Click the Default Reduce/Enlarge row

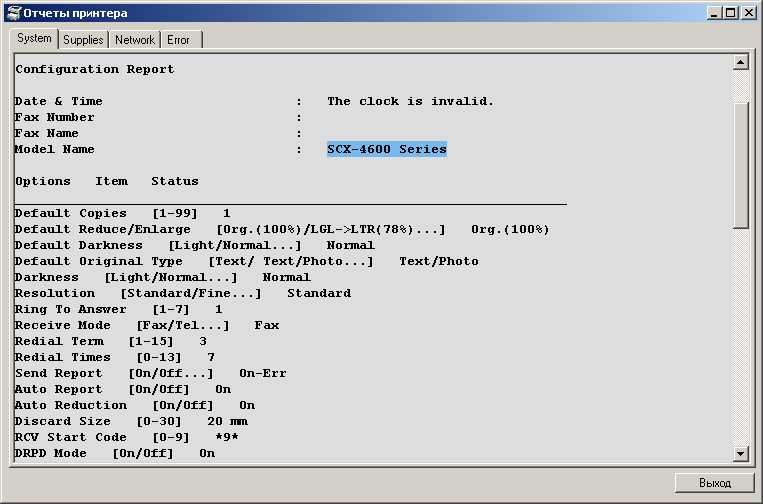click(282, 230)
